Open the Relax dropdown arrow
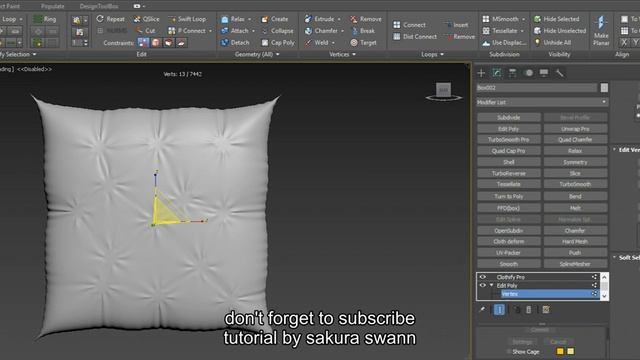Screen dimensions: 640x360 pos(249,19)
